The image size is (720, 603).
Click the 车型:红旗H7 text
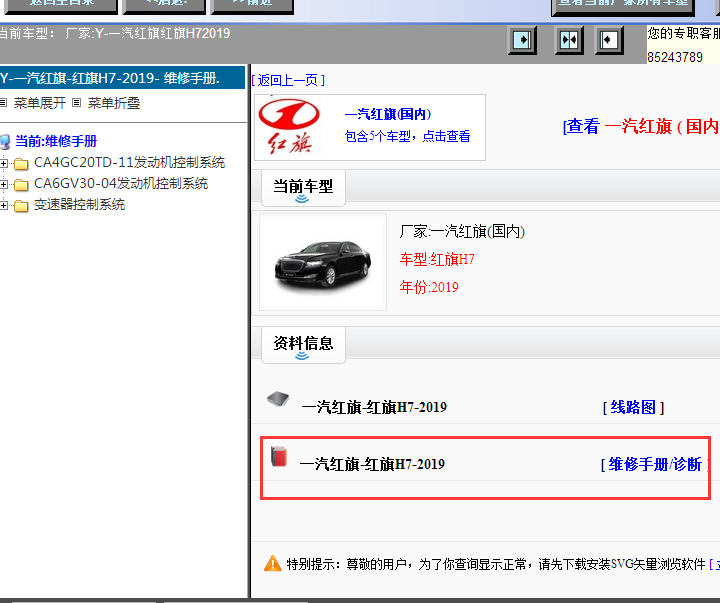point(437,259)
